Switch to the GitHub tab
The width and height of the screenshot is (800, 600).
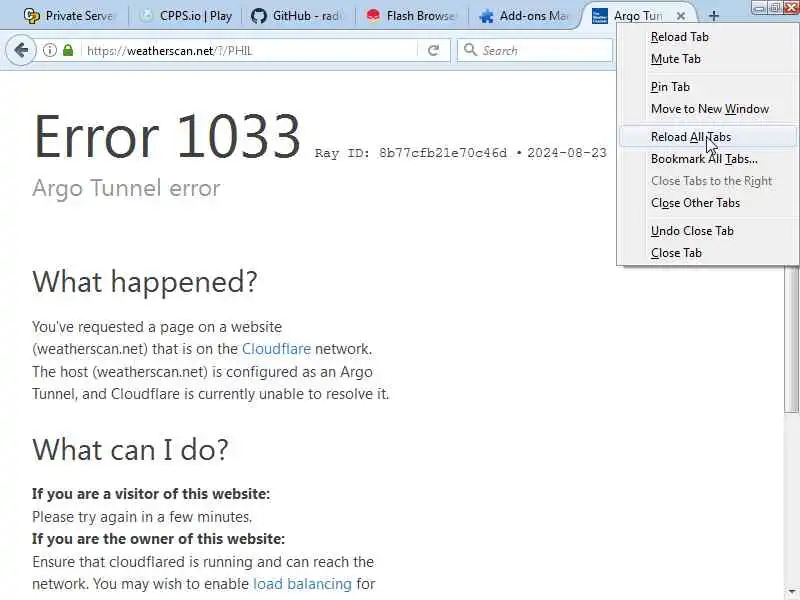[297, 16]
